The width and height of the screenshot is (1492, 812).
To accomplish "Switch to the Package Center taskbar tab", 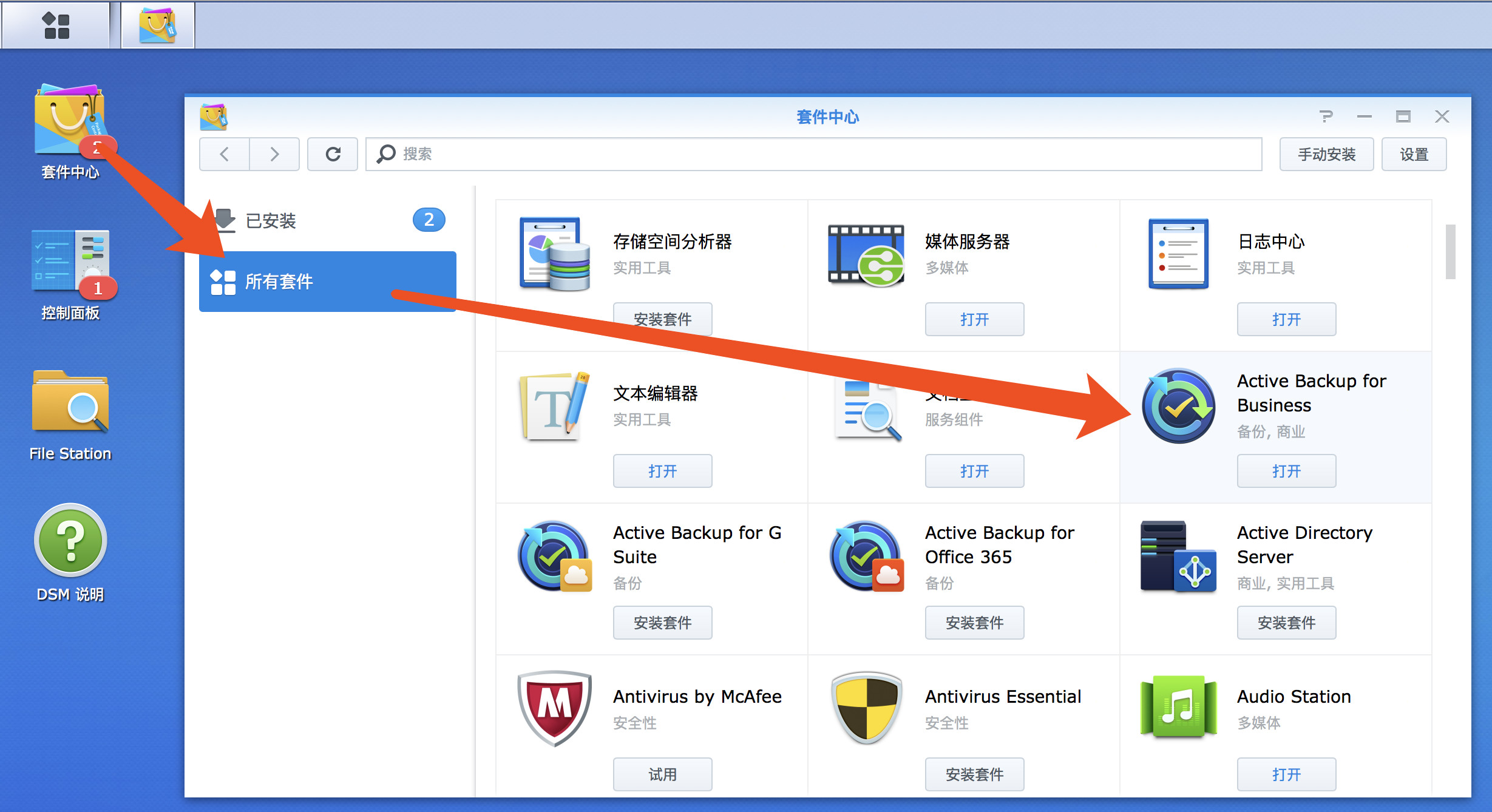I will click(157, 24).
